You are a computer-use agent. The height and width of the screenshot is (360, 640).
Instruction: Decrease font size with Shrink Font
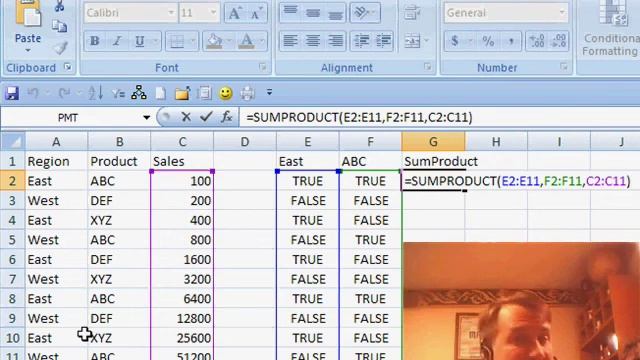click(256, 13)
